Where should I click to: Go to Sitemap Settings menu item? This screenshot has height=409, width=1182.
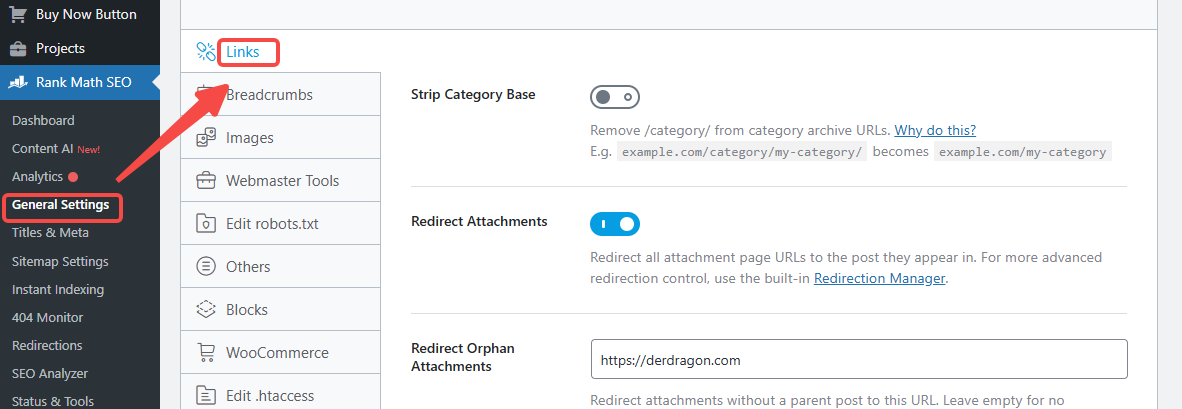click(60, 261)
